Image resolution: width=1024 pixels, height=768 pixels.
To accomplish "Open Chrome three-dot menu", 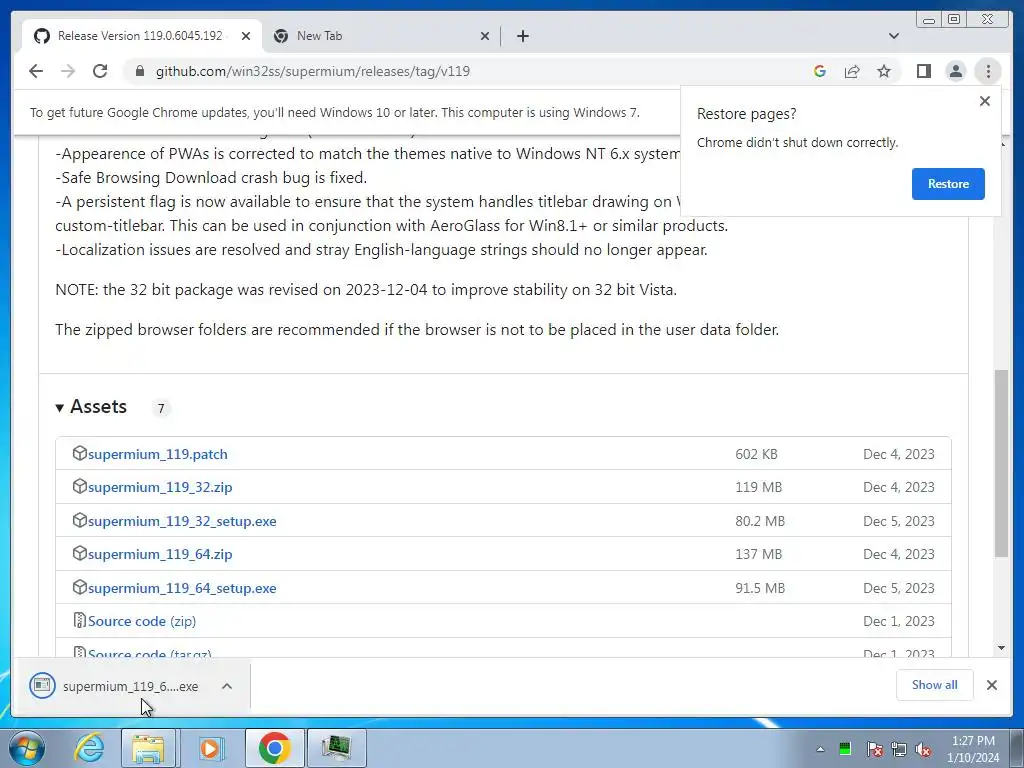I will coord(987,71).
